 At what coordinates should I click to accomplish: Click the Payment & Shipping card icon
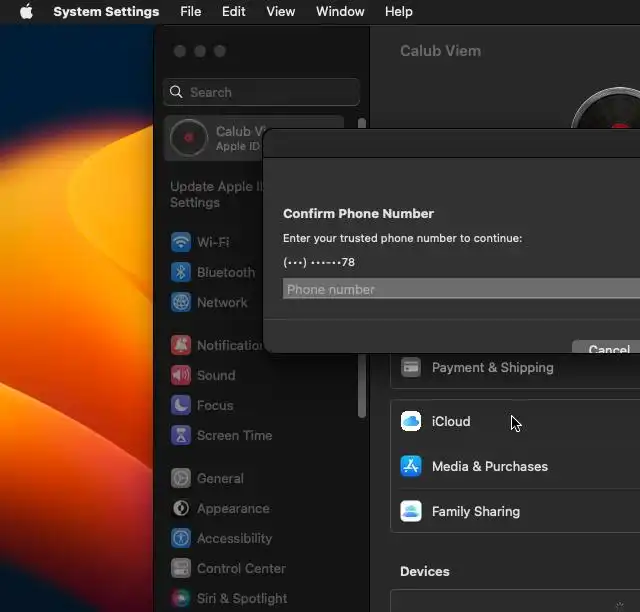(x=411, y=367)
